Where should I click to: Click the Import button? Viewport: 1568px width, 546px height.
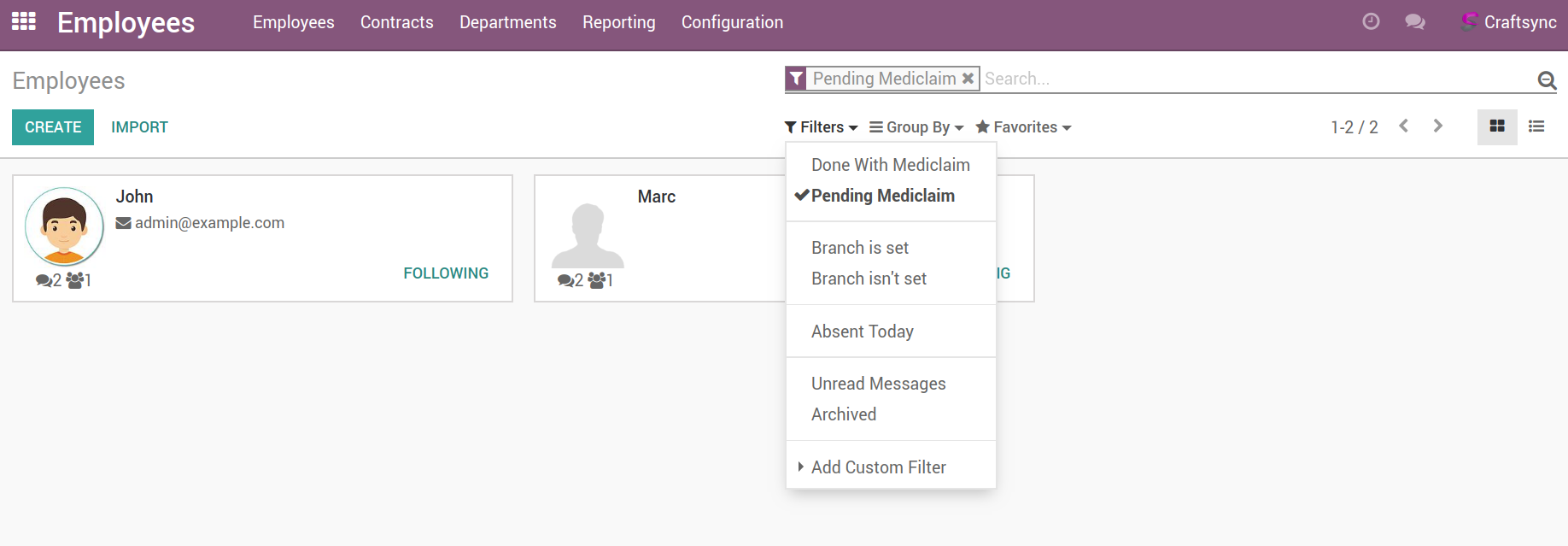pyautogui.click(x=139, y=127)
